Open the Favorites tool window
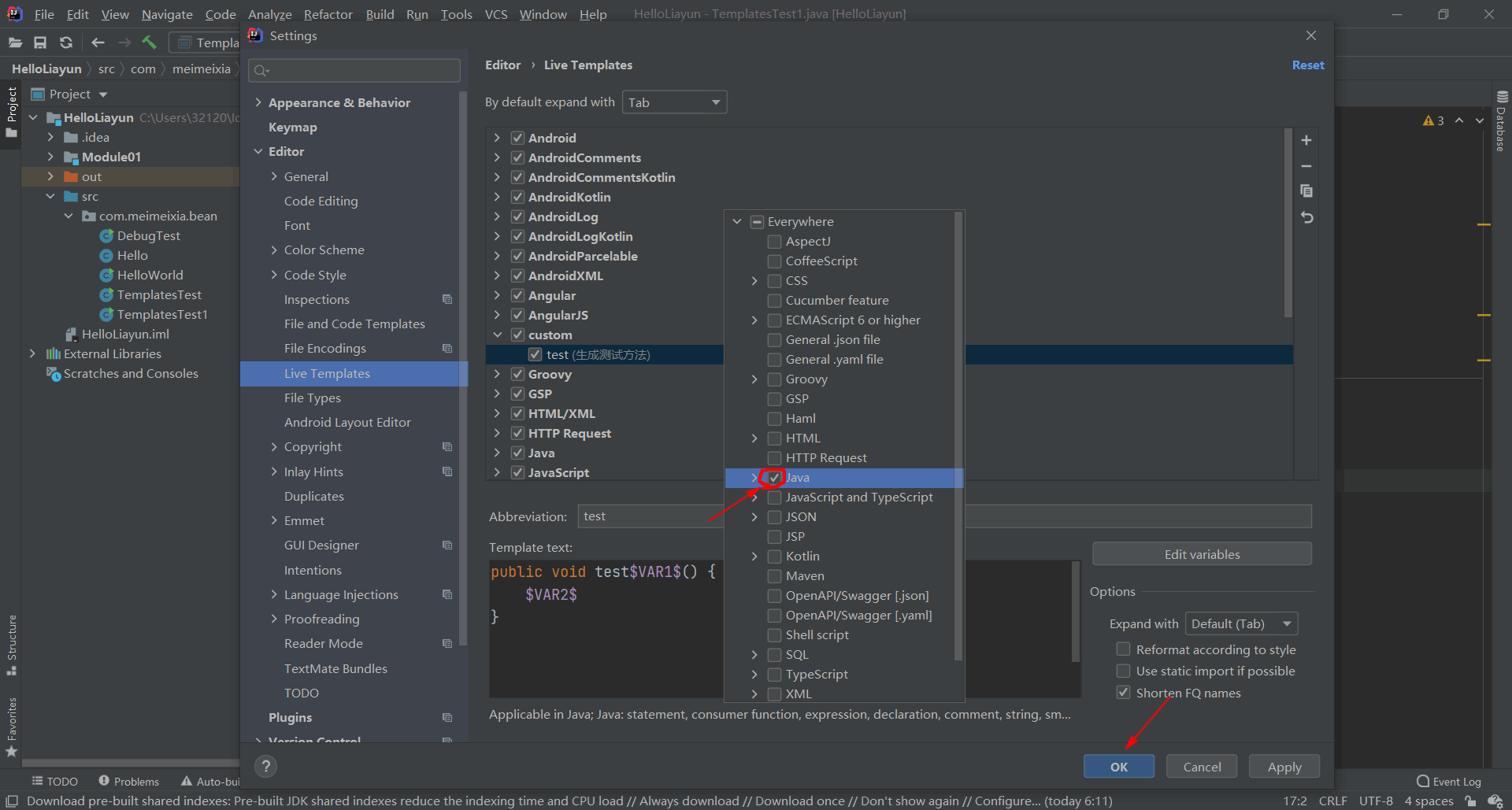 (x=12, y=727)
